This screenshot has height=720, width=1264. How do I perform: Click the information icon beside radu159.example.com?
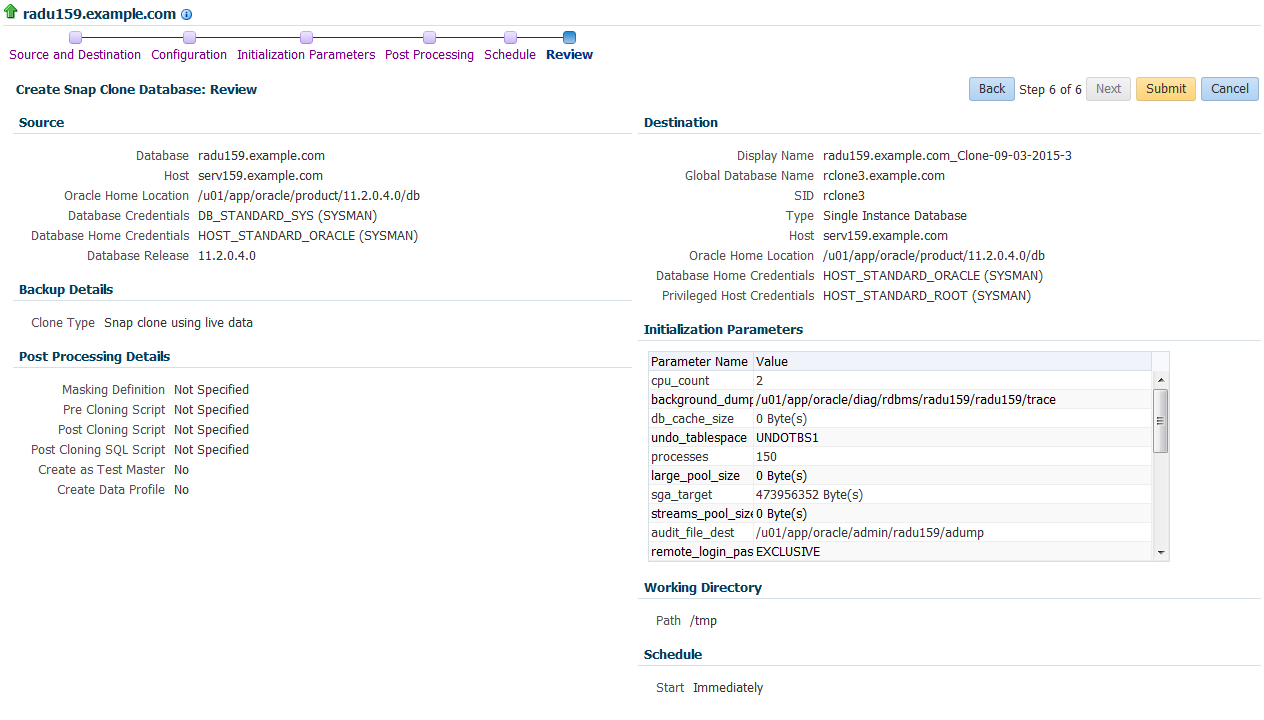[x=187, y=15]
